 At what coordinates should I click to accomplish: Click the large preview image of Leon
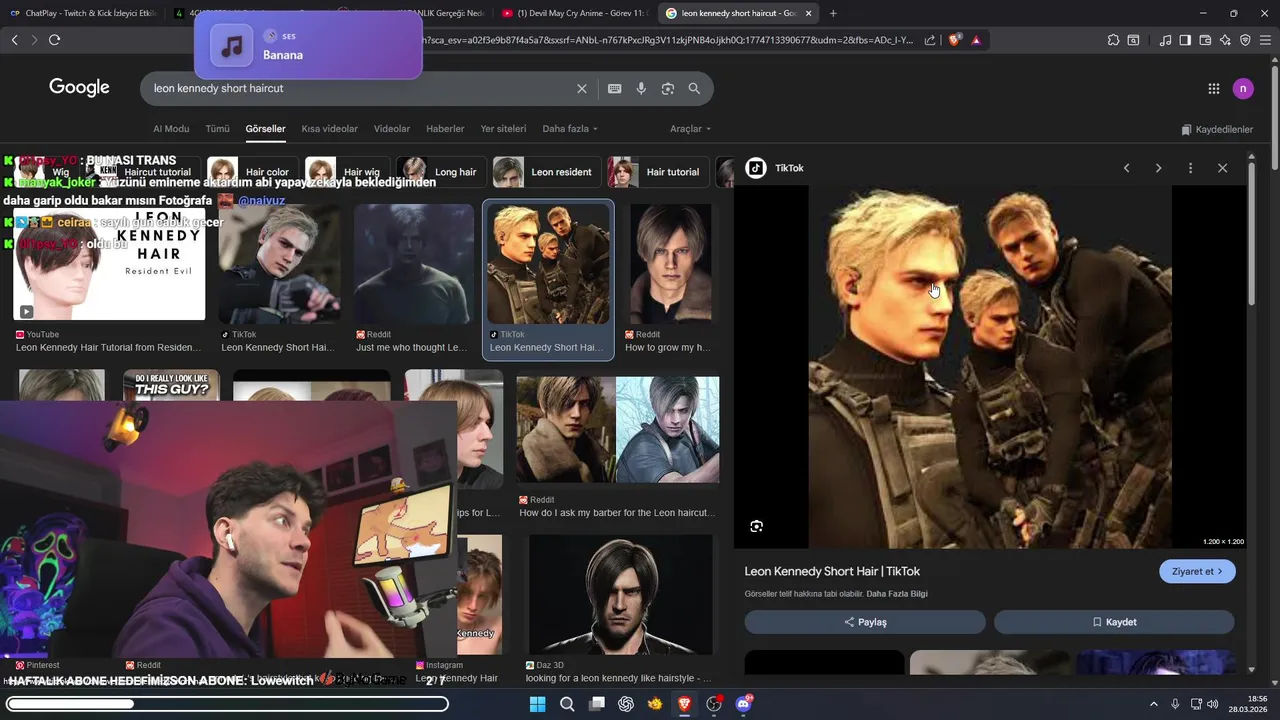(x=990, y=367)
